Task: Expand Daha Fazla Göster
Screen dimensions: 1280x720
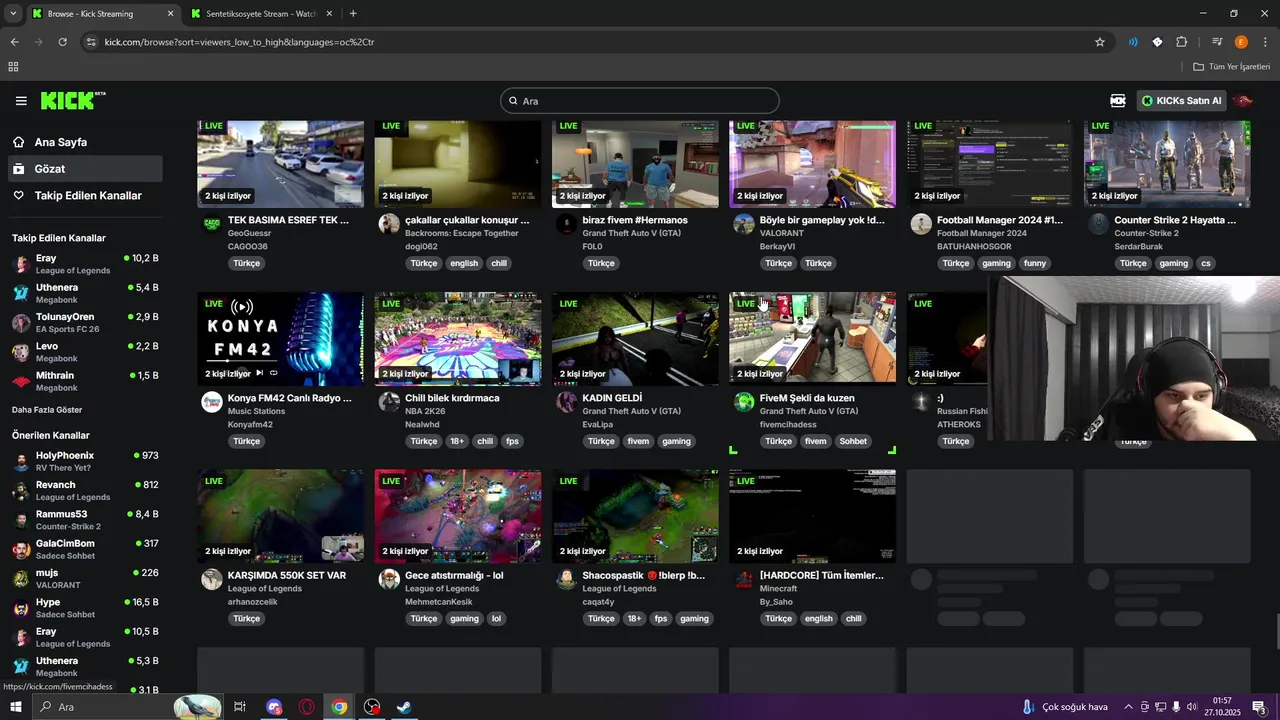Action: (x=47, y=410)
